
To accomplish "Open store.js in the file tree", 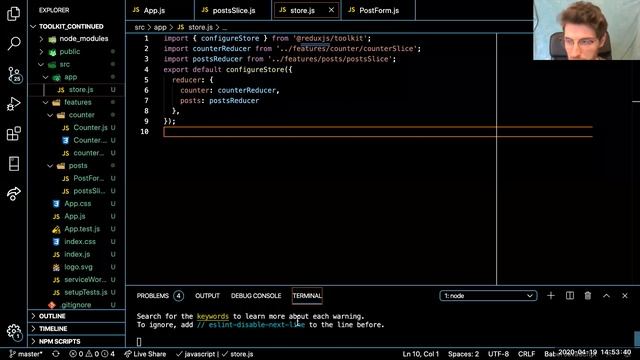I will 76,89.
